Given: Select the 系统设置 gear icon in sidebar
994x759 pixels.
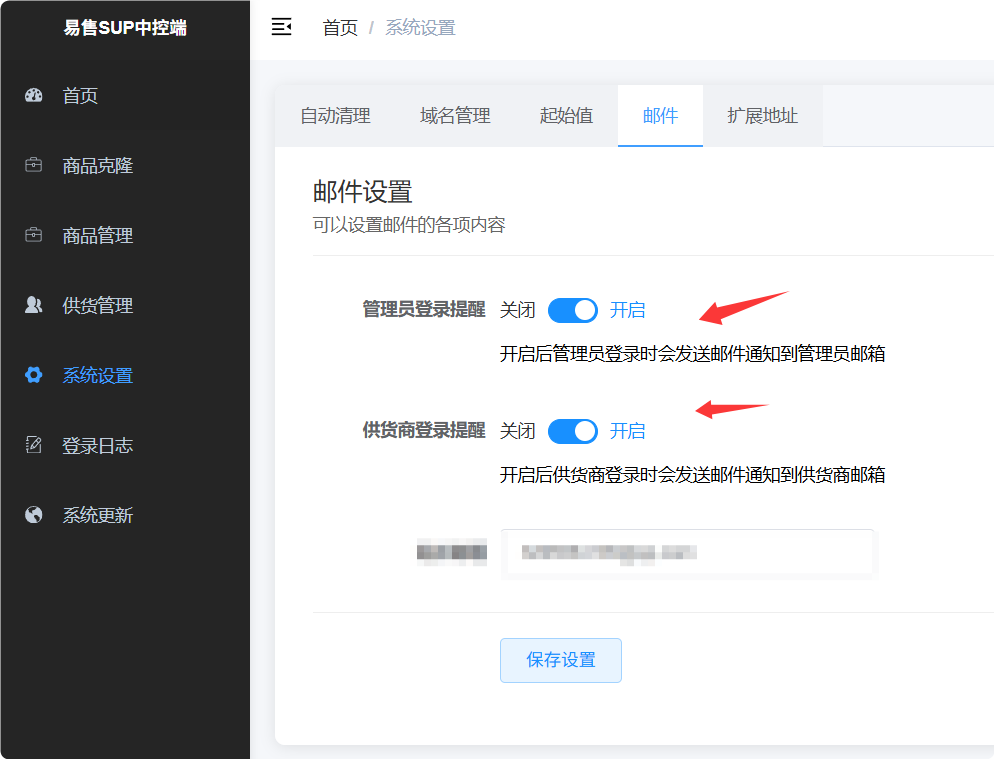Looking at the screenshot, I should 33,375.
